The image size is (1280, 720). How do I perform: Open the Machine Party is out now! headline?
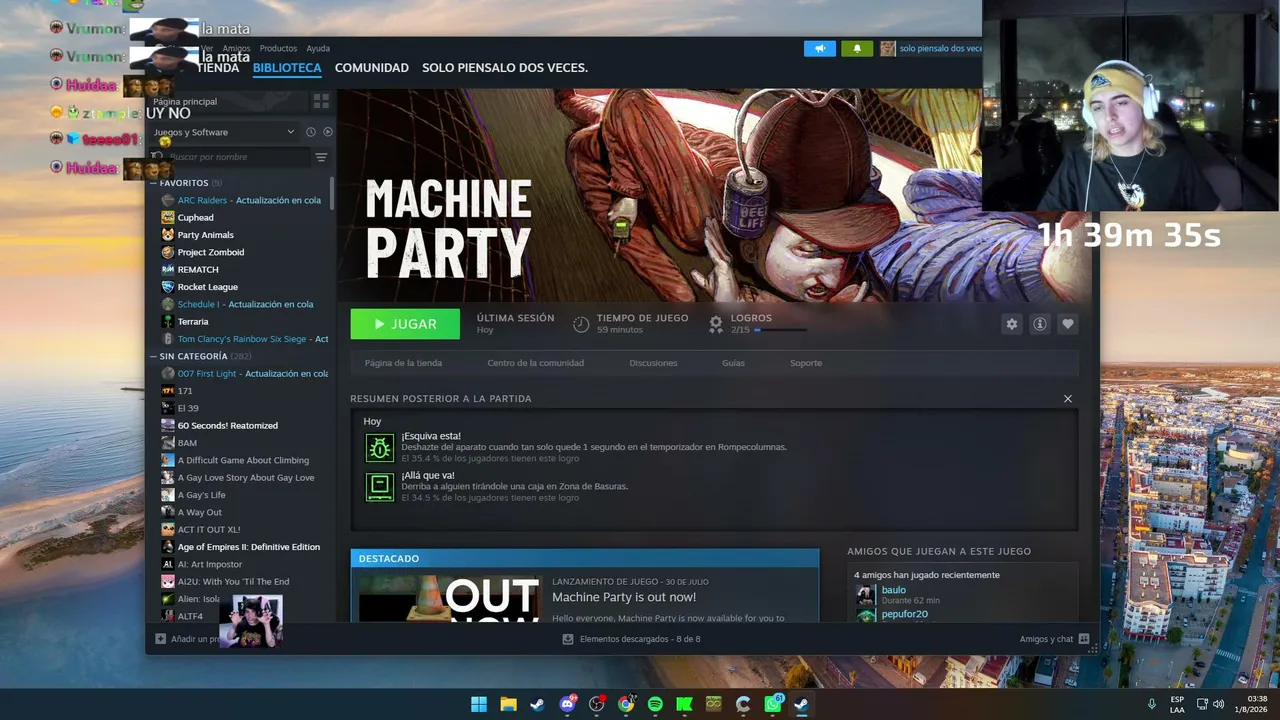pyautogui.click(x=624, y=597)
